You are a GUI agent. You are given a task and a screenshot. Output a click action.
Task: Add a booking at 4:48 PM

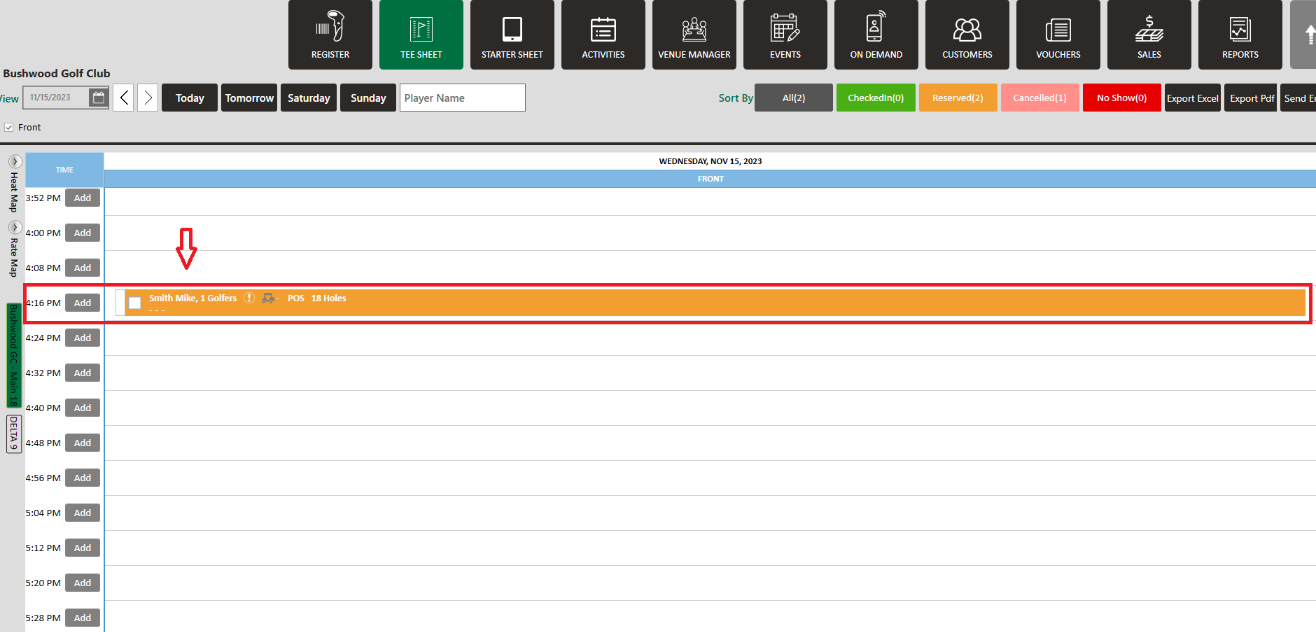(x=82, y=443)
